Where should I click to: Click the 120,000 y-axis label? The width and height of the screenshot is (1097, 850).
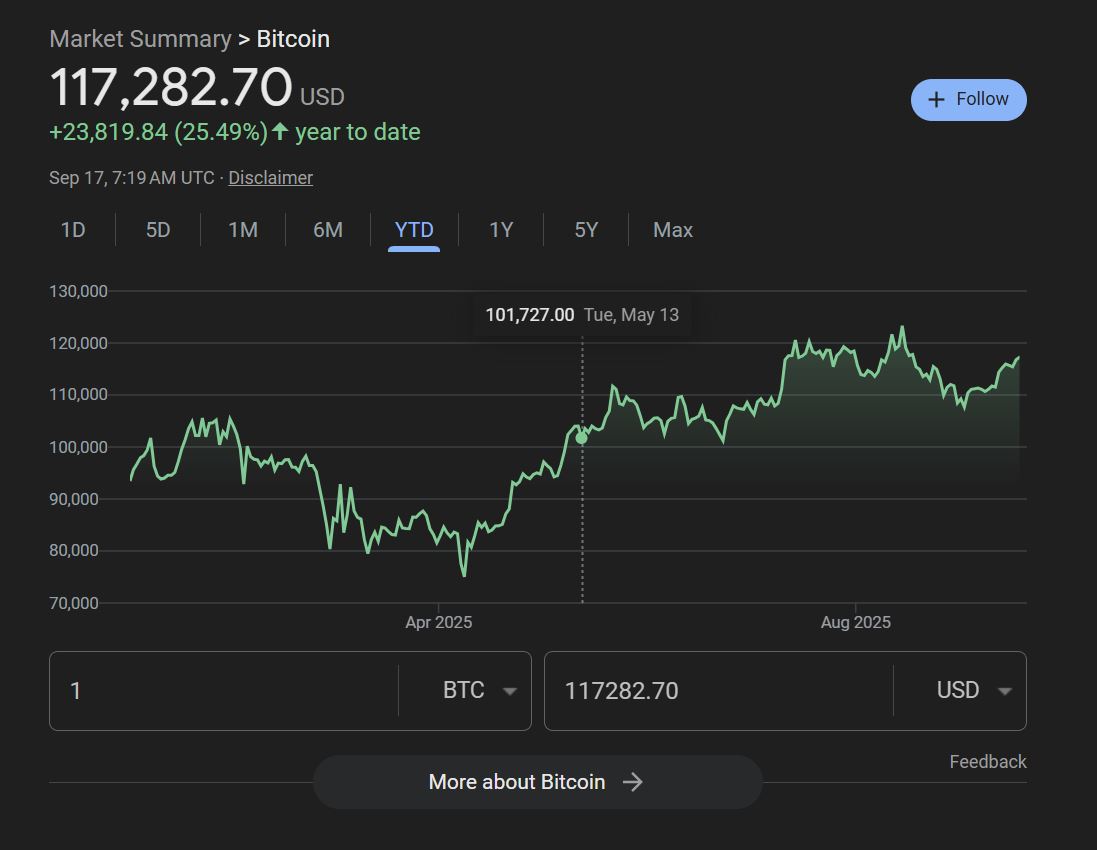78,343
